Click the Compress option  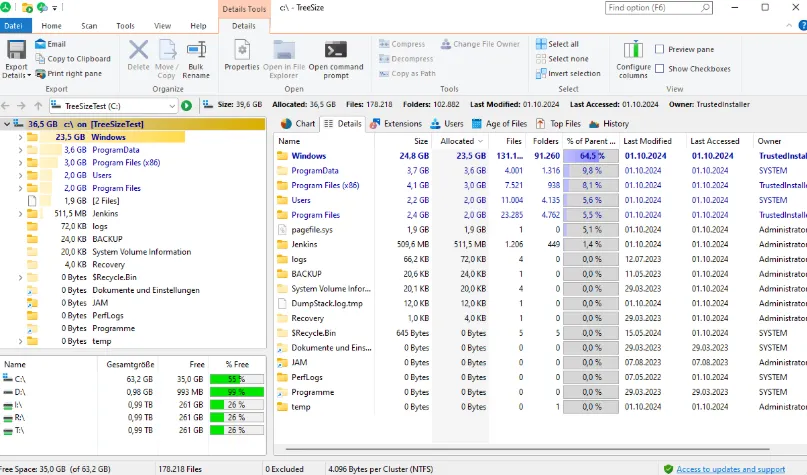(x=402, y=44)
